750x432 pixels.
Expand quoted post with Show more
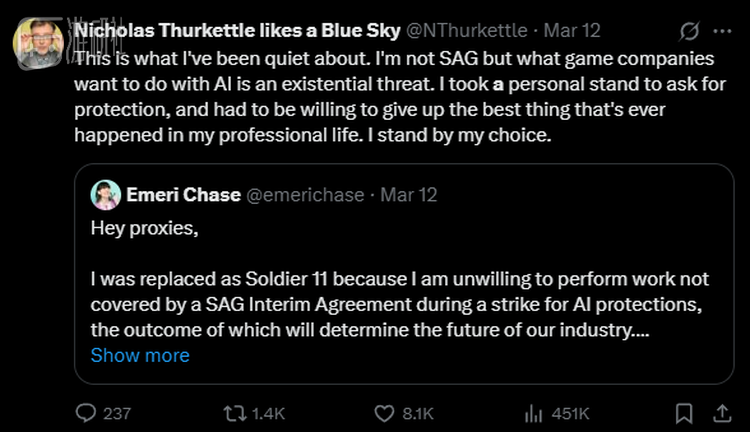(140, 355)
